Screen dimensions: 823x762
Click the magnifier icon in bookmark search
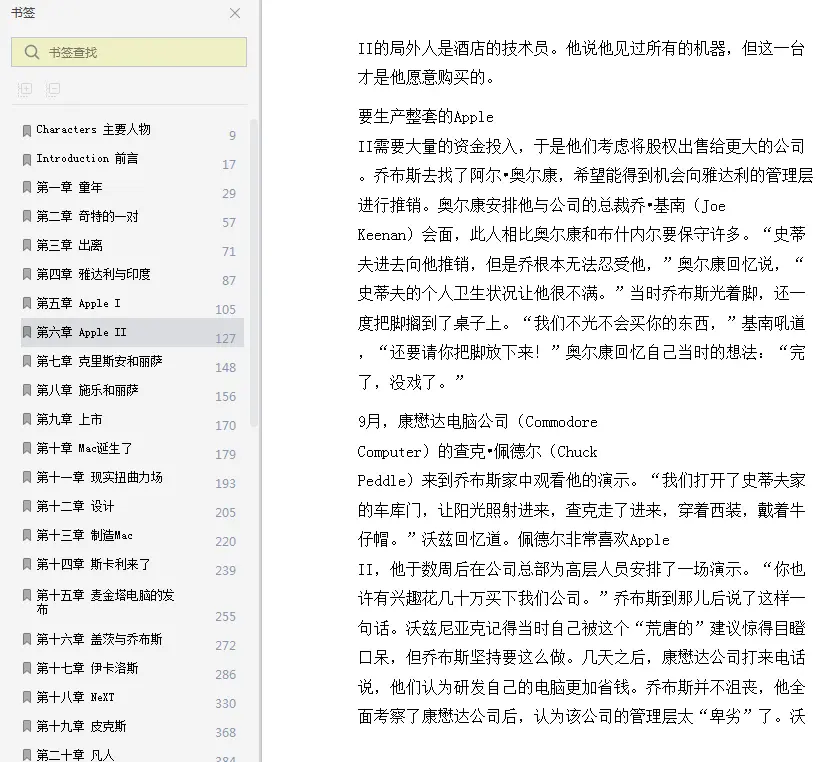(31, 52)
